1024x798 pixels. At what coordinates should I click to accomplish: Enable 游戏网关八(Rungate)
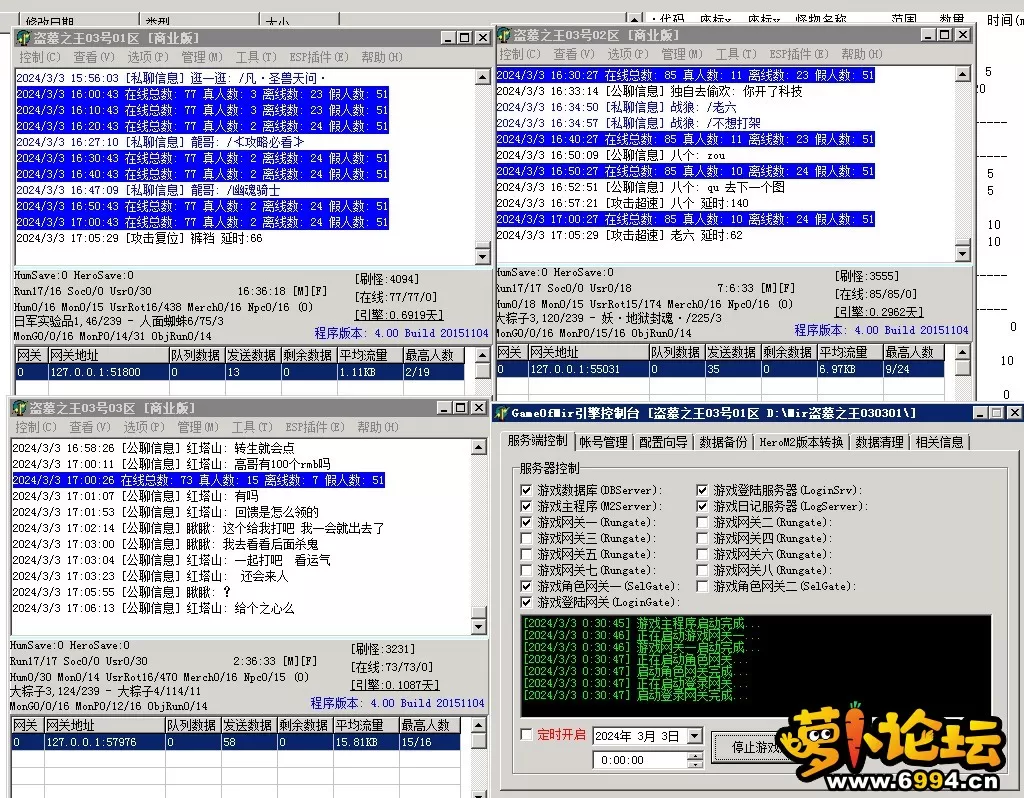[702, 570]
